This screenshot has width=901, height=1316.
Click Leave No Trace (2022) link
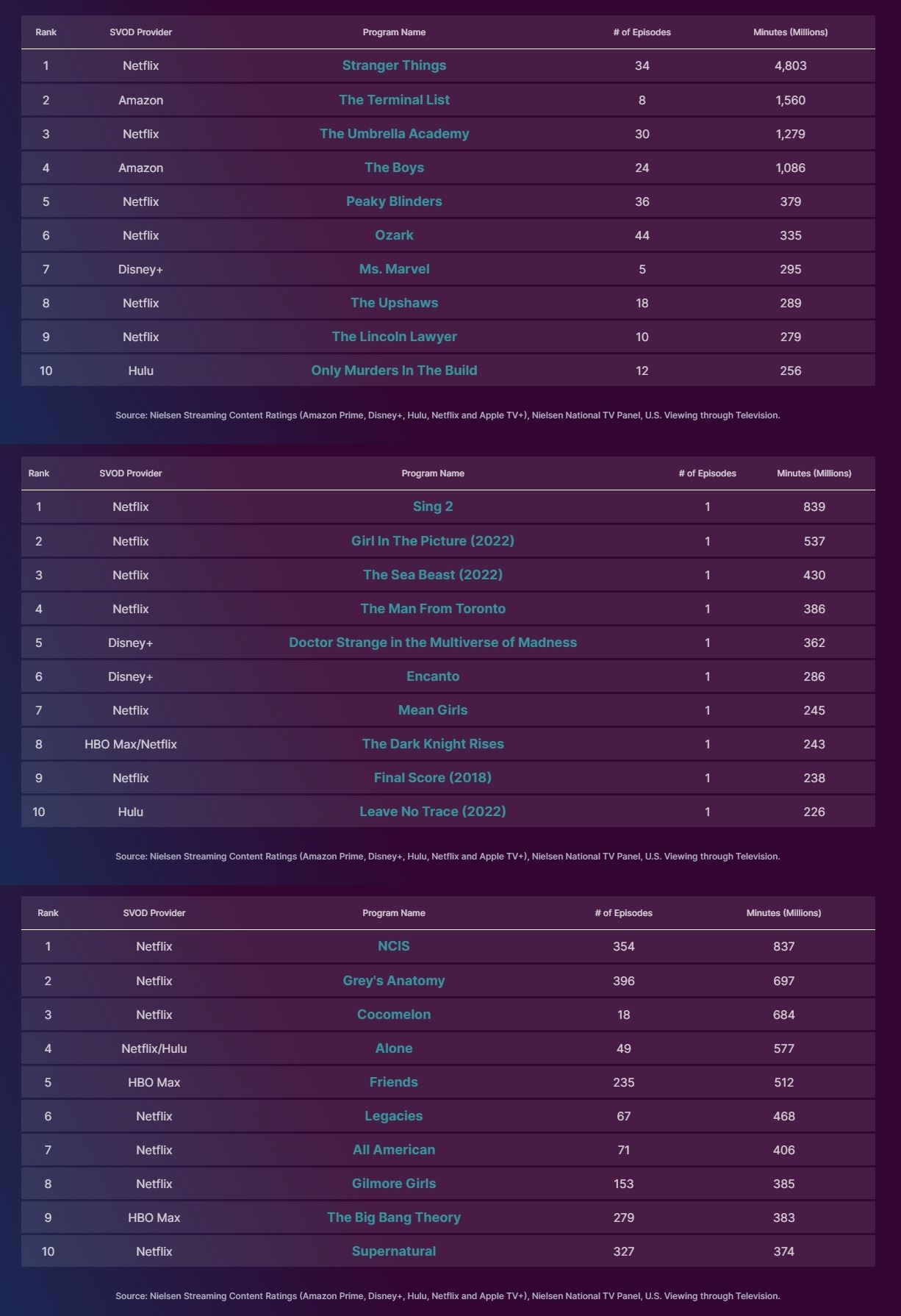432,812
